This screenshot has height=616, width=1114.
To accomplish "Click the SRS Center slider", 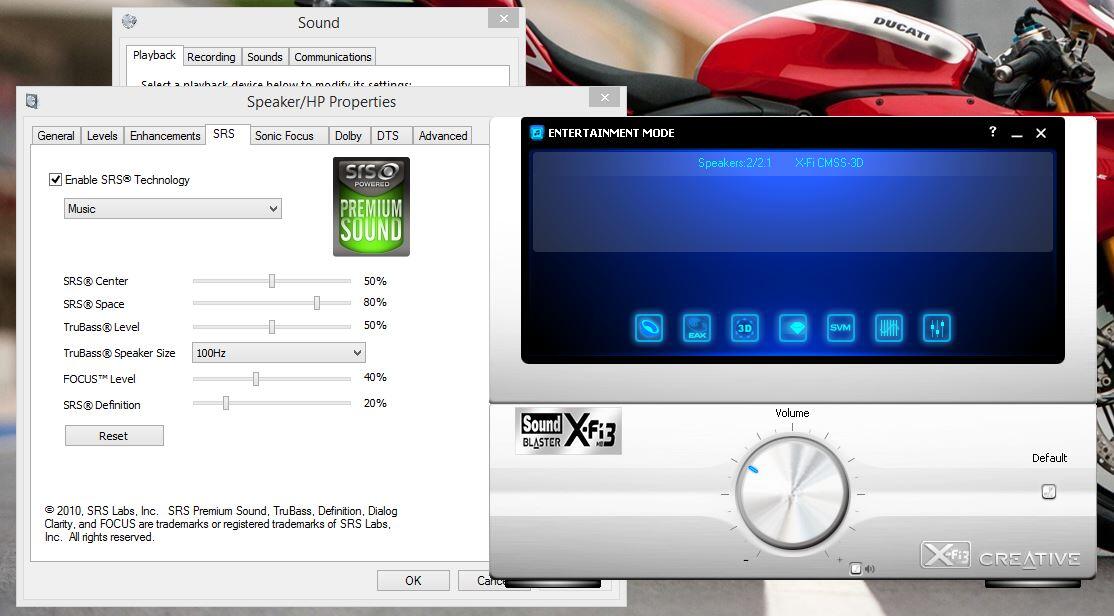I will click(x=271, y=281).
